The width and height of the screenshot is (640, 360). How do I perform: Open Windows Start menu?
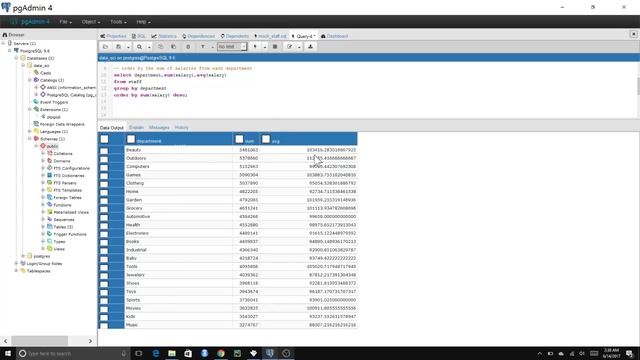point(8,353)
